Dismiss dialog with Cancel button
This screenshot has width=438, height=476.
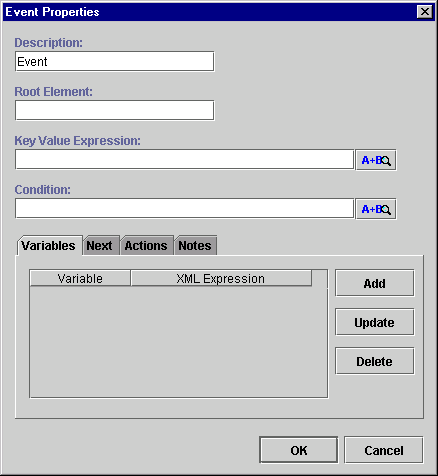pos(384,450)
